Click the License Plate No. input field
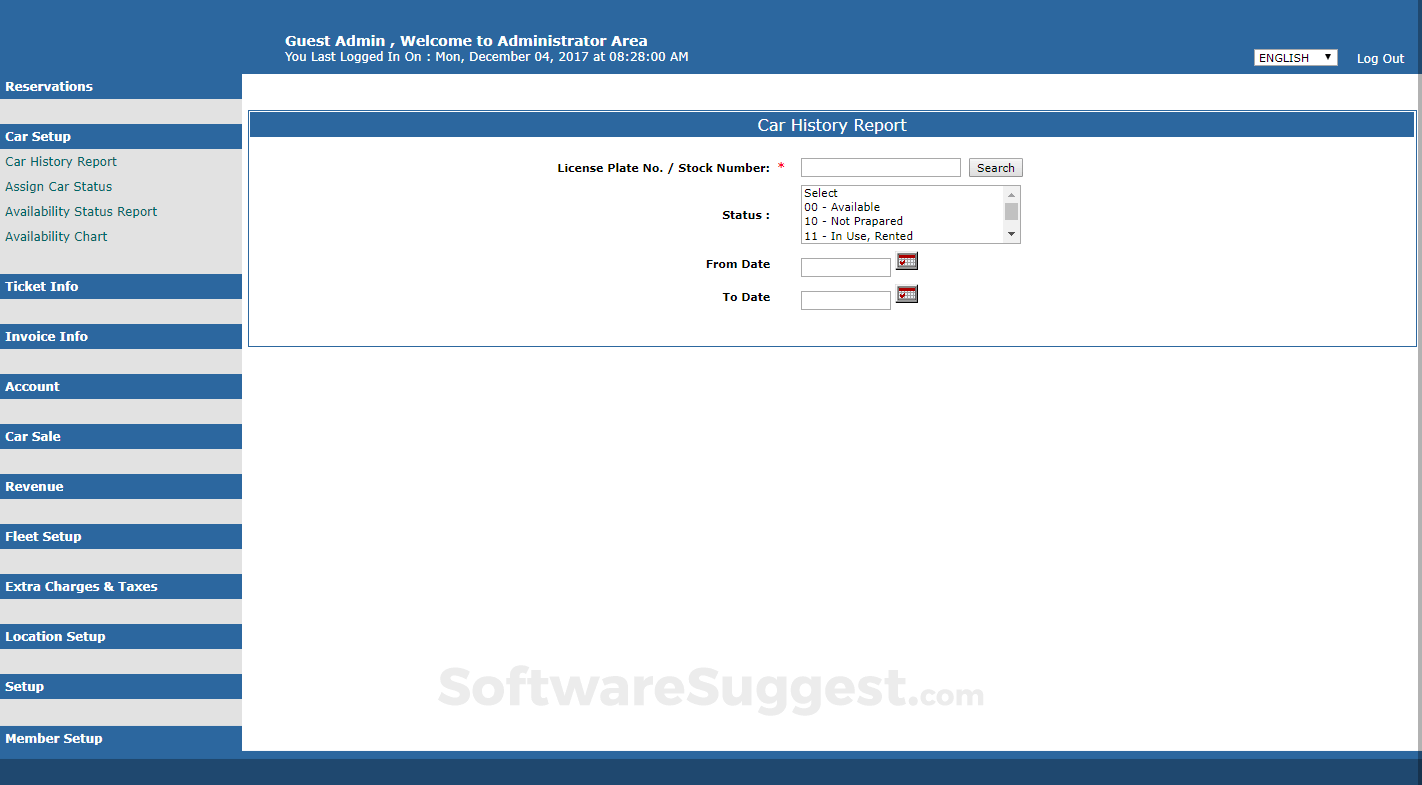The width and height of the screenshot is (1422, 785). click(880, 167)
